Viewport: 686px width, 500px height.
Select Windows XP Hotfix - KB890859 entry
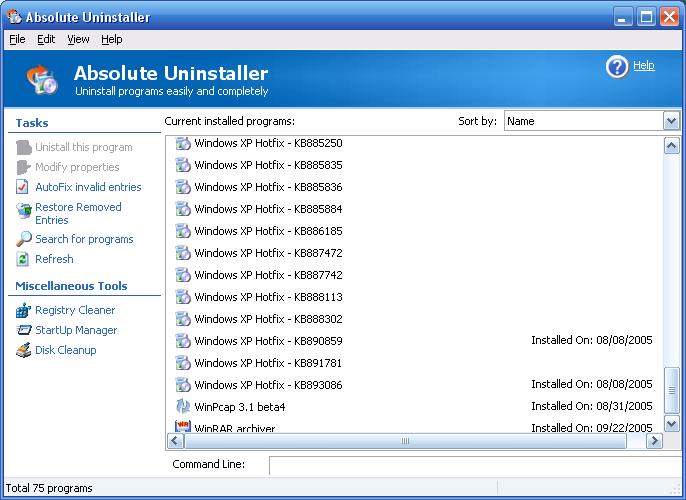(x=415, y=341)
